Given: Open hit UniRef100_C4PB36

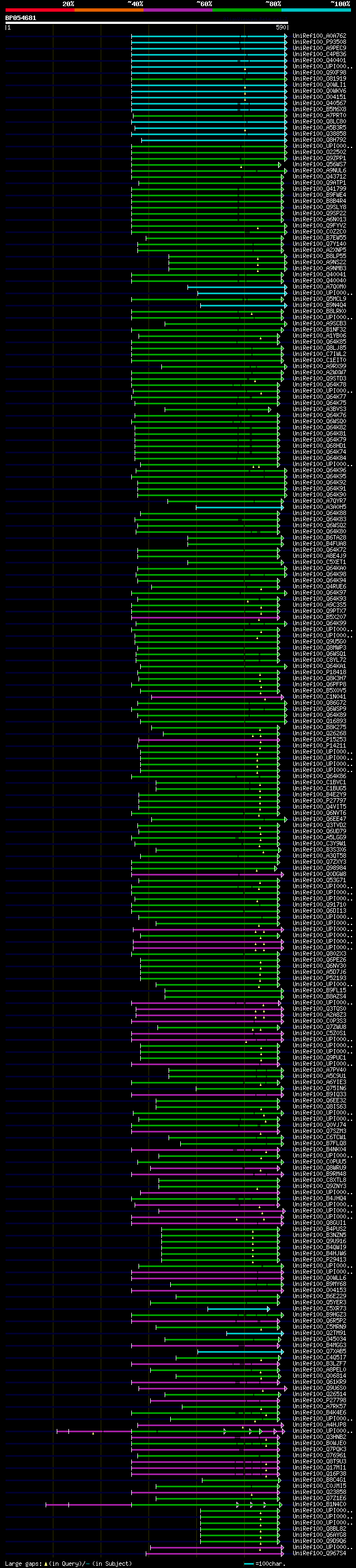Looking at the screenshot, I should tap(319, 54).
